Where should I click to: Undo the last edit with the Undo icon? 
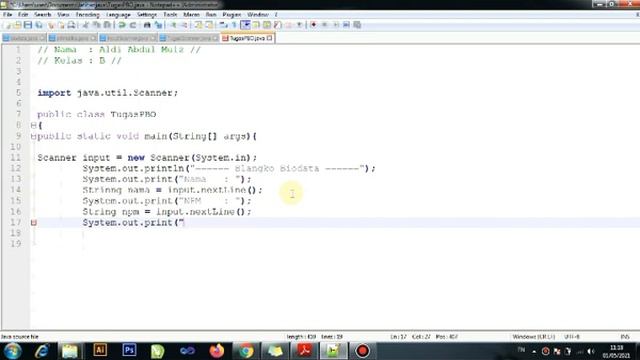(x=122, y=25)
